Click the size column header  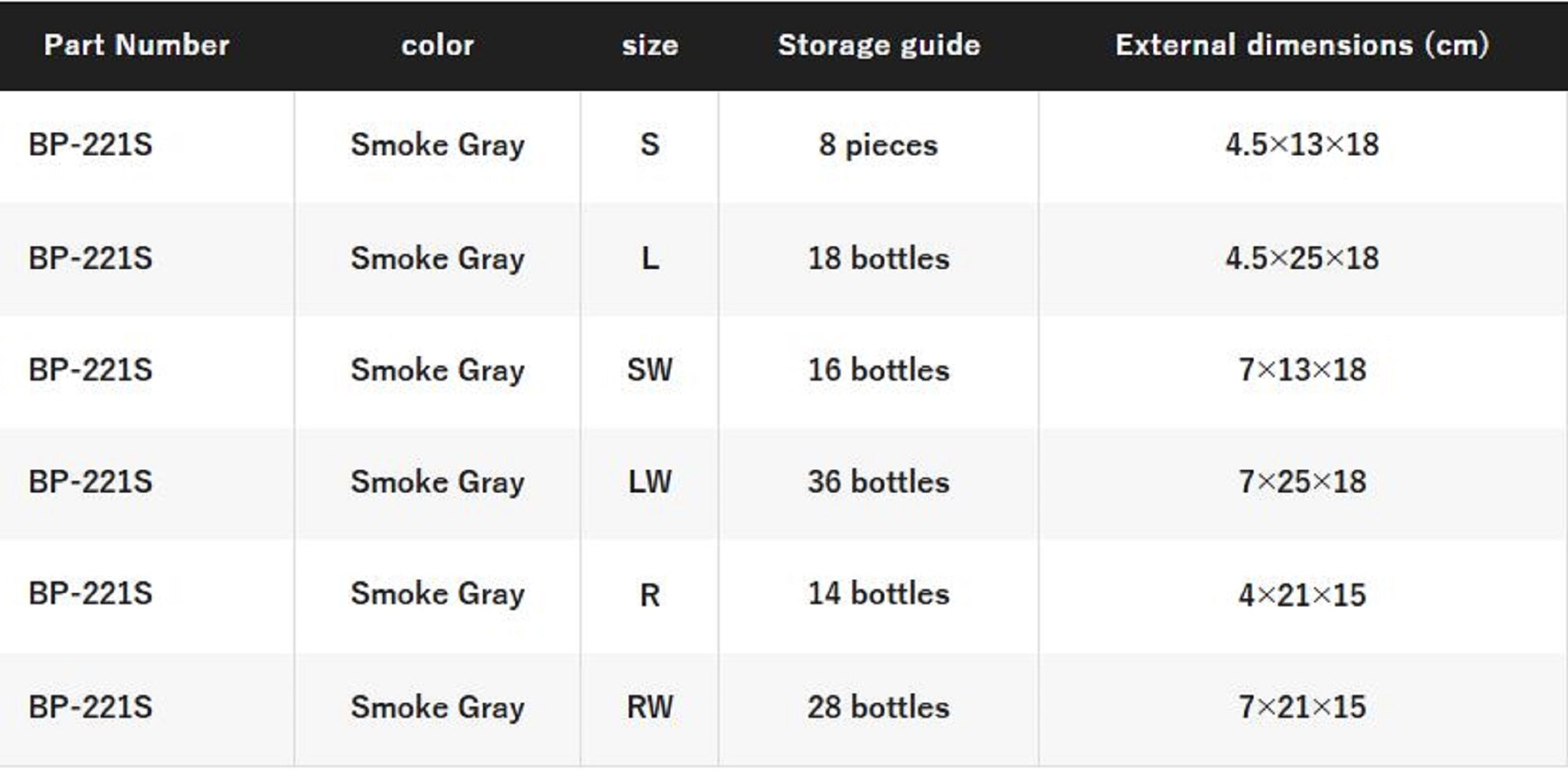point(650,45)
